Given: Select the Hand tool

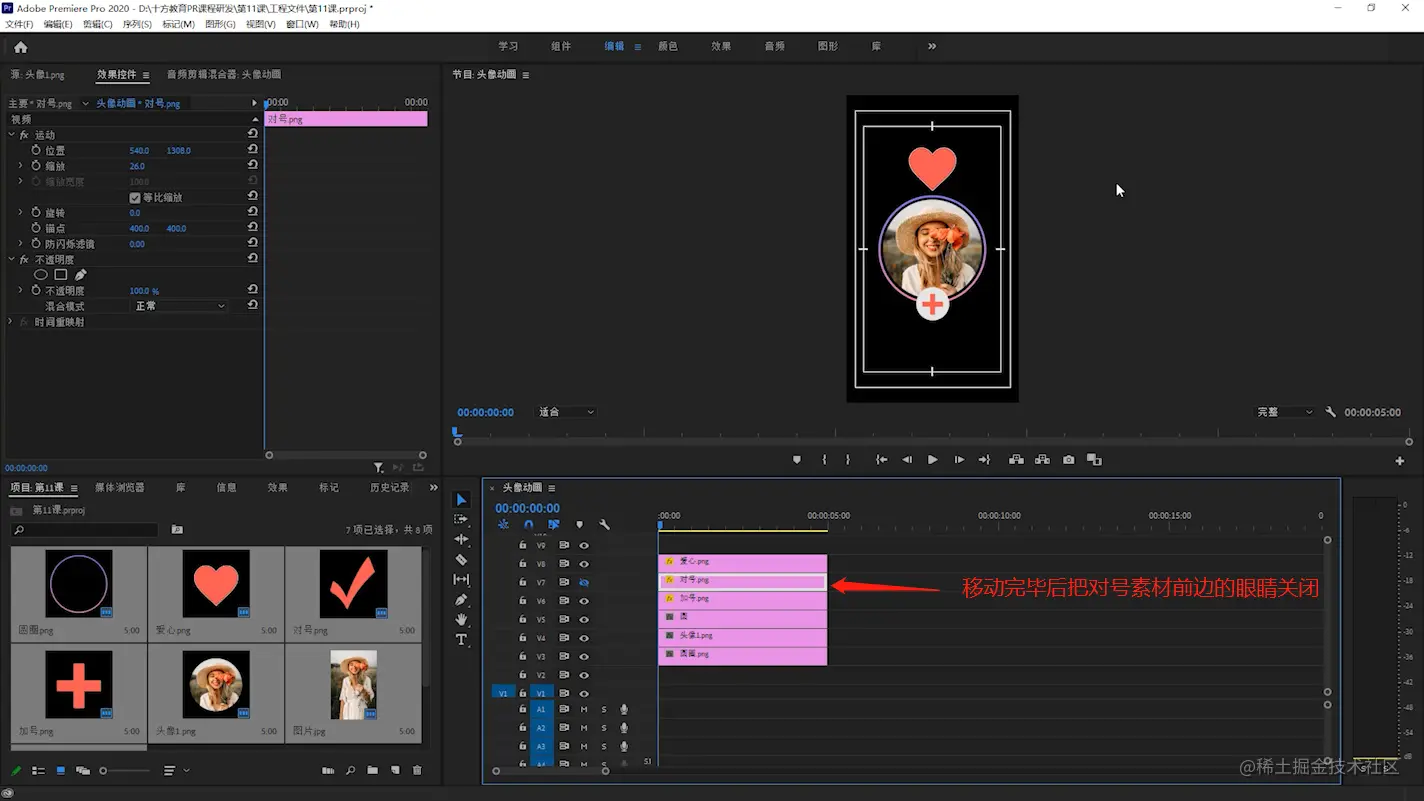Looking at the screenshot, I should tap(461, 620).
